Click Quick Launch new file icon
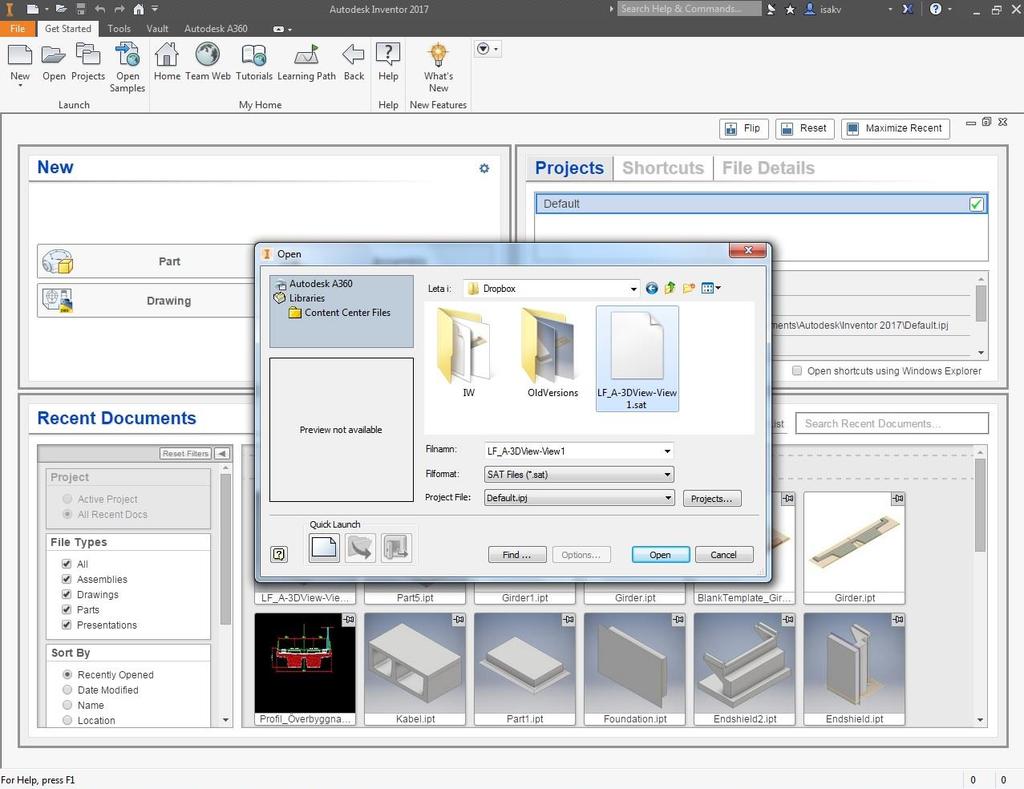Viewport: 1024px width, 789px height. coord(324,547)
